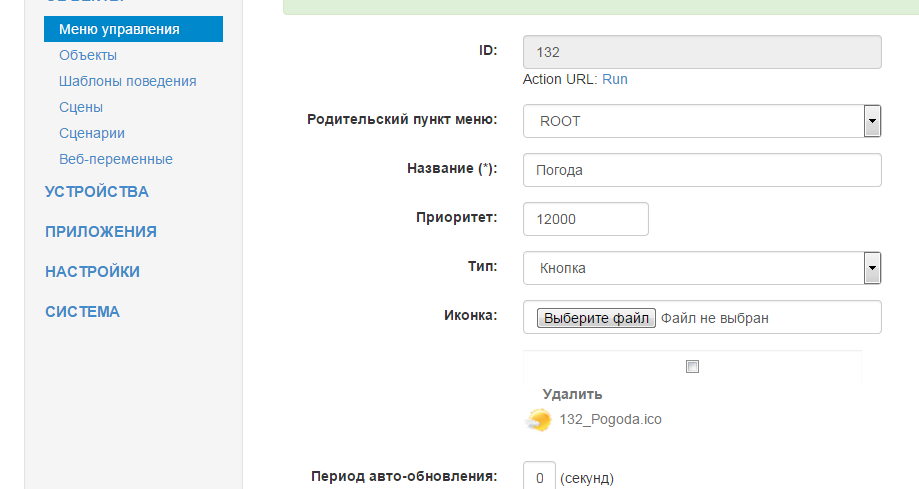
Task: Click the 132_Pogoda.ico file name
Action: point(610,420)
